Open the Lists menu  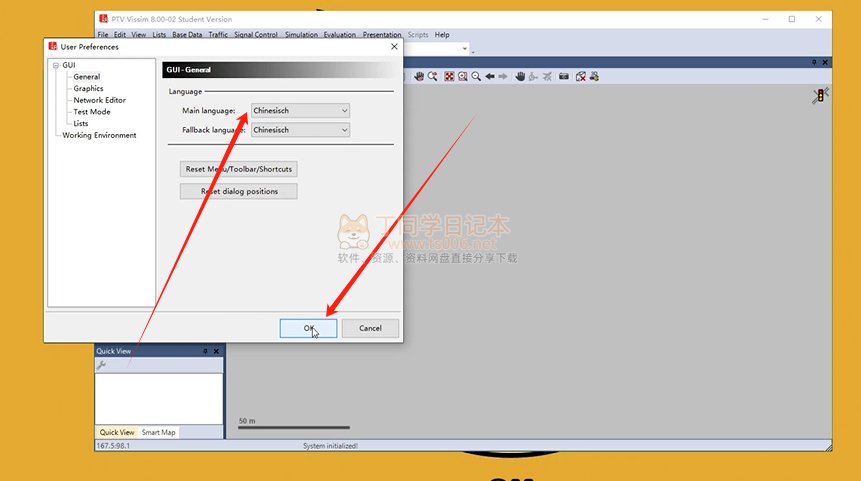[x=159, y=35]
